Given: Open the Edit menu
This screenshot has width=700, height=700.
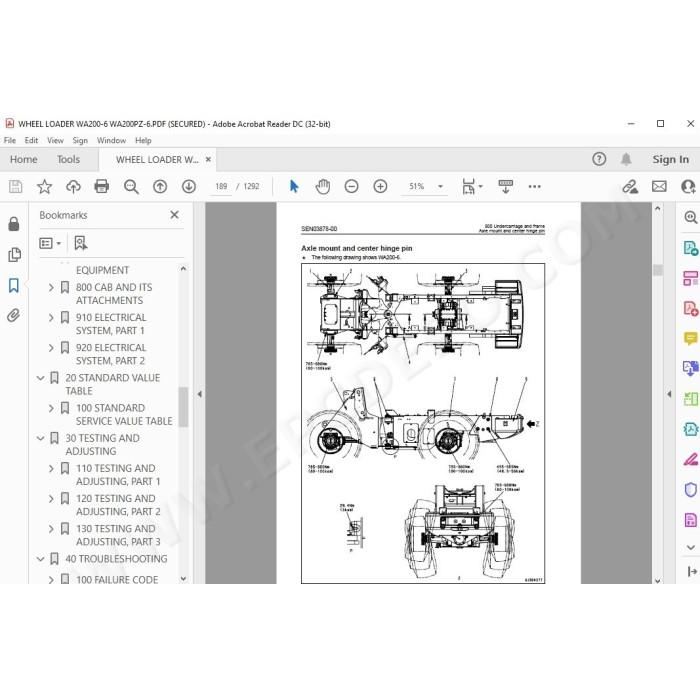Looking at the screenshot, I should 31,140.
